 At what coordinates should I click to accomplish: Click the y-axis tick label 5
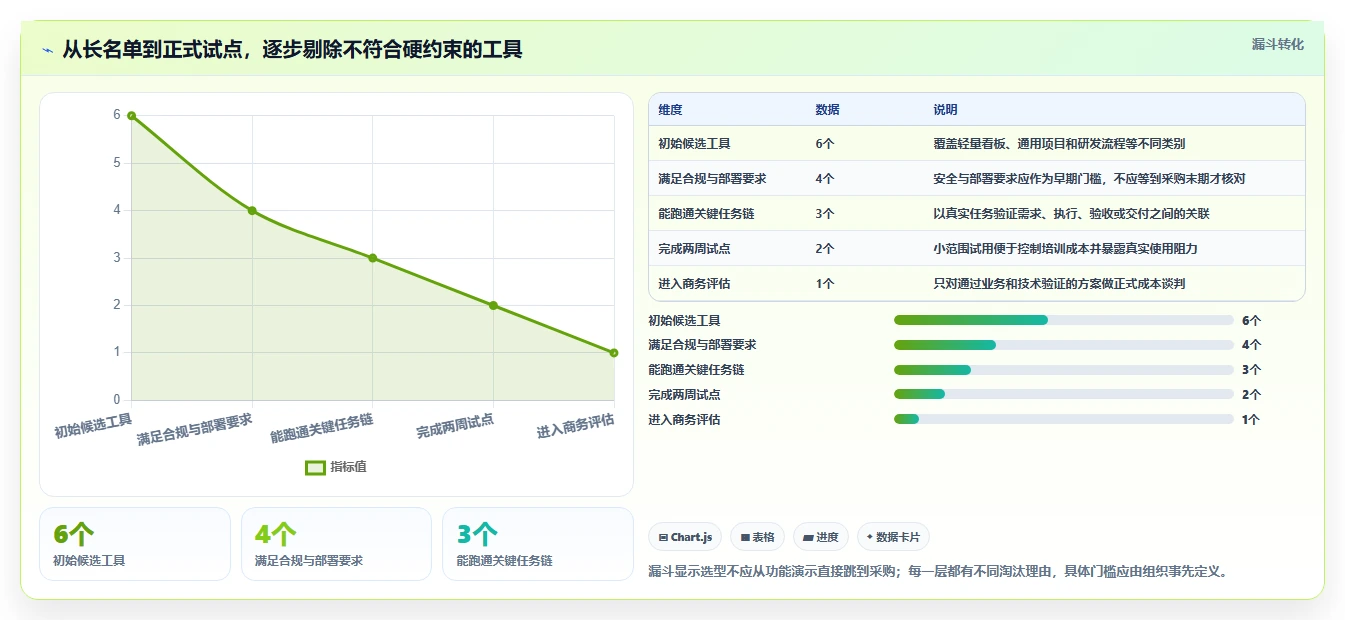[117, 163]
